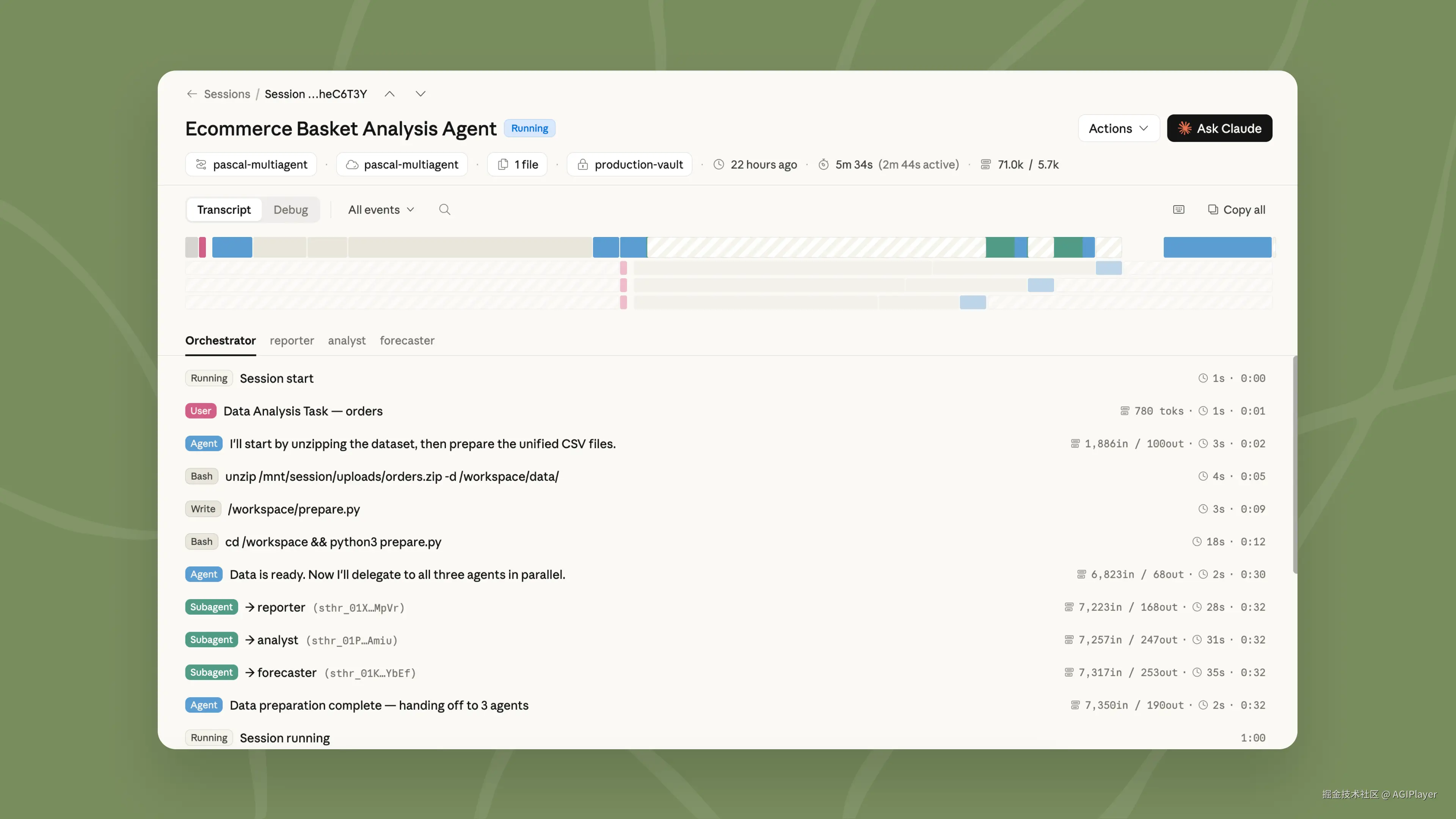1456x819 pixels.
Task: Open the 1 file attachment chip
Action: [517, 165]
